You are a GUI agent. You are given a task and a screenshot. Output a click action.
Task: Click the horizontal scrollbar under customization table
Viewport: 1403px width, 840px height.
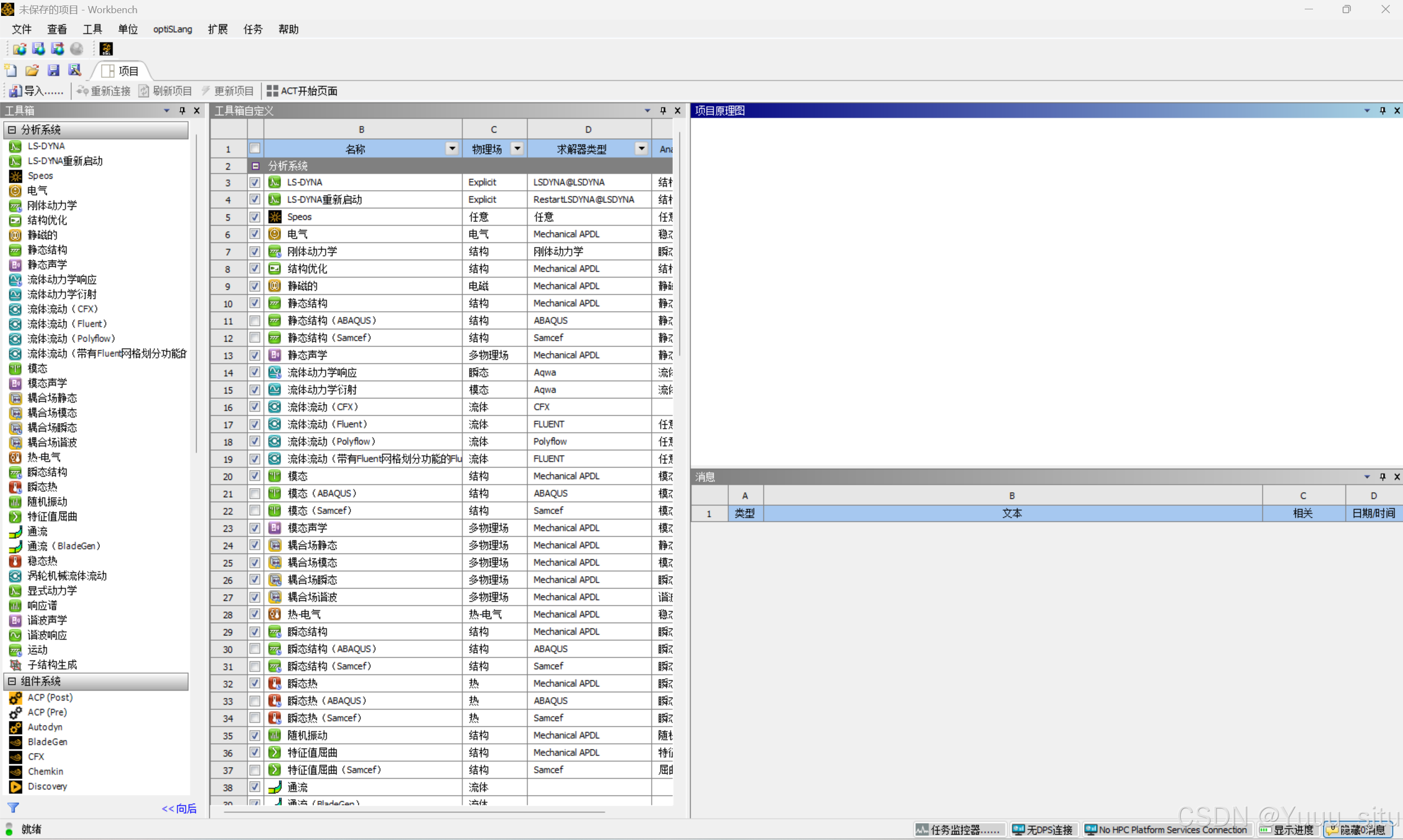coord(413,811)
